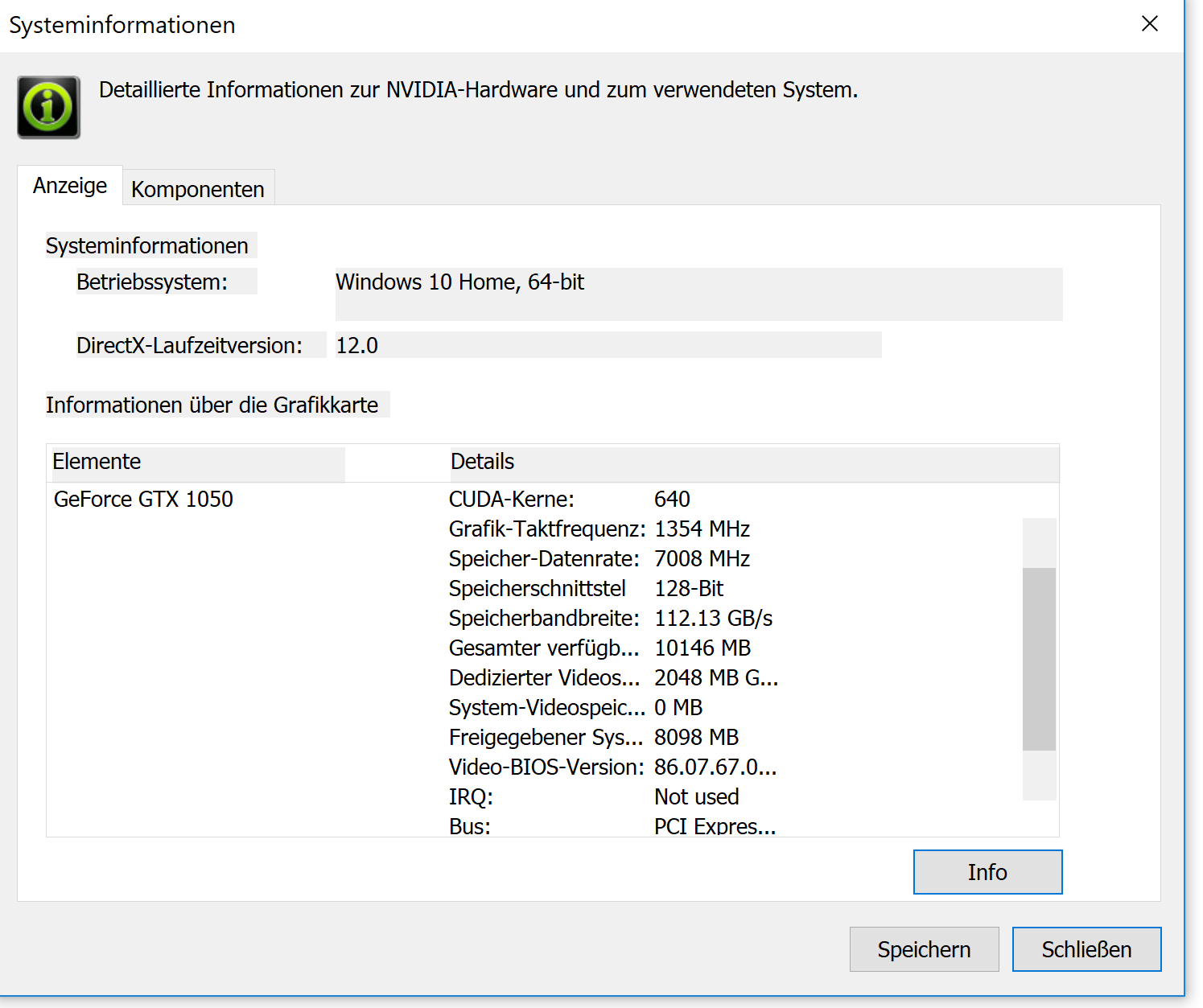This screenshot has height=1008, width=1203.
Task: Click the details list scrollbar thumb
Action: pos(1039,659)
